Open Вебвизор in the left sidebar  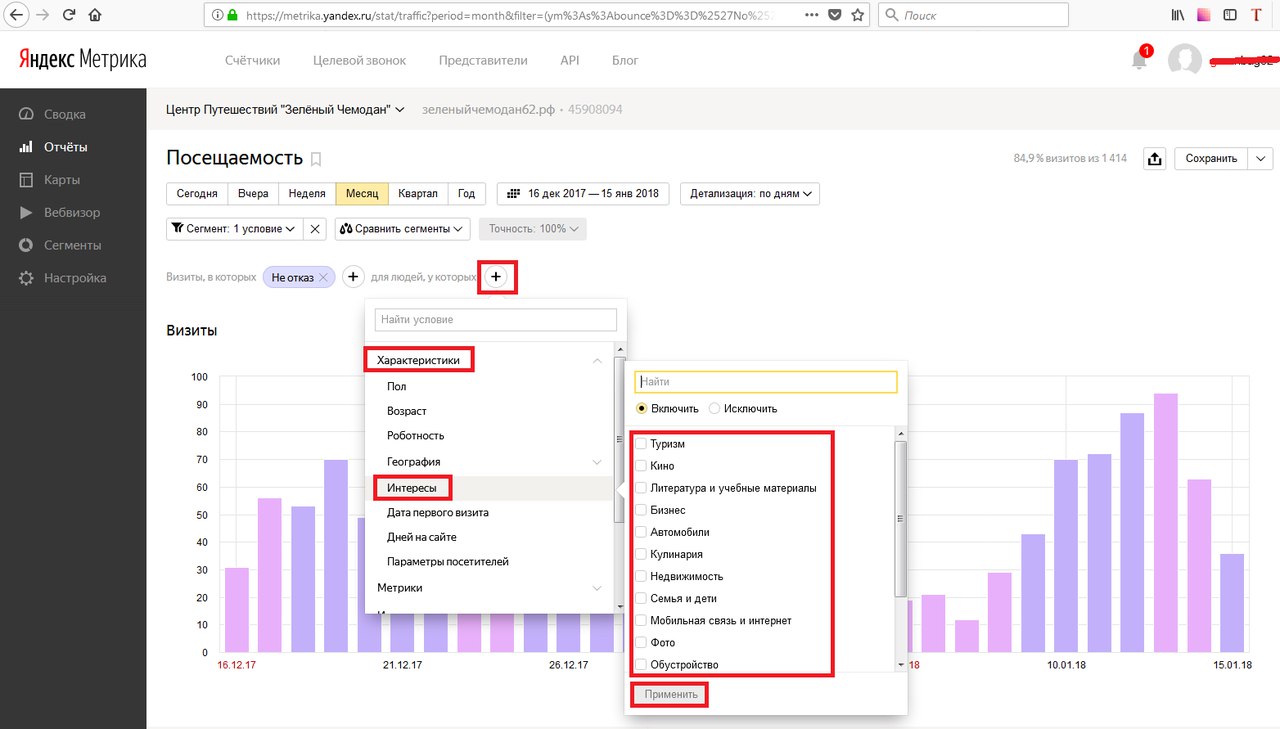tap(72, 212)
